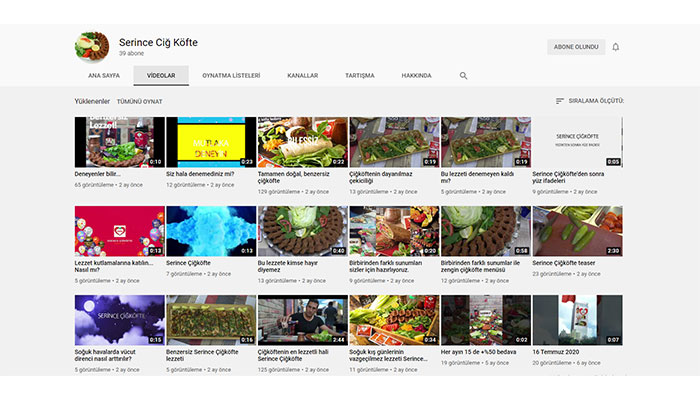Open purple night-sky 'Soğuk havalarda' thumbnail
Viewport: 700px width, 400px height.
(x=120, y=320)
